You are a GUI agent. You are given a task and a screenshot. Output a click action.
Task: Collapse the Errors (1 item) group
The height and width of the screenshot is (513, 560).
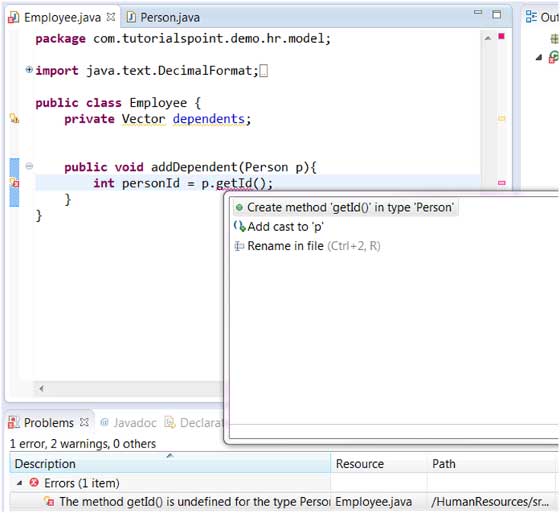coord(19,483)
